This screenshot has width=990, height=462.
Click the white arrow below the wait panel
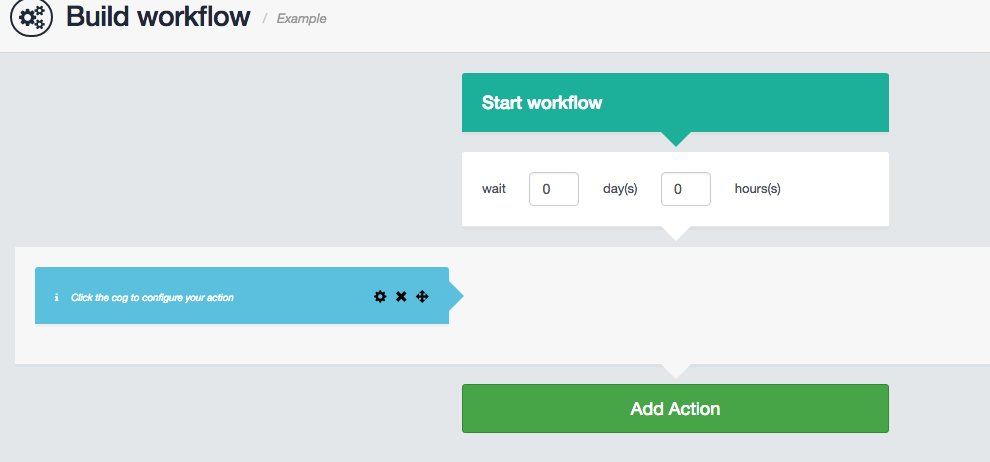click(676, 233)
